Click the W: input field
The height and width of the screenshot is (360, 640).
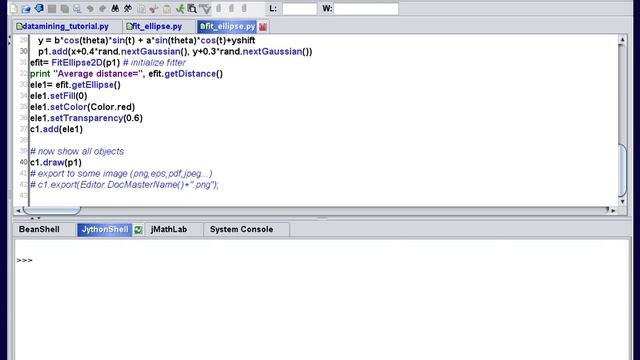[x=366, y=9]
